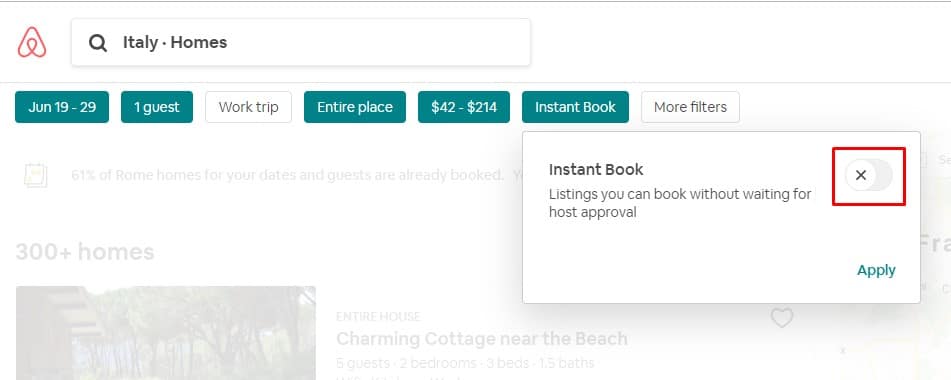The image size is (951, 380).
Task: Click the search magnifier icon
Action: [x=98, y=42]
